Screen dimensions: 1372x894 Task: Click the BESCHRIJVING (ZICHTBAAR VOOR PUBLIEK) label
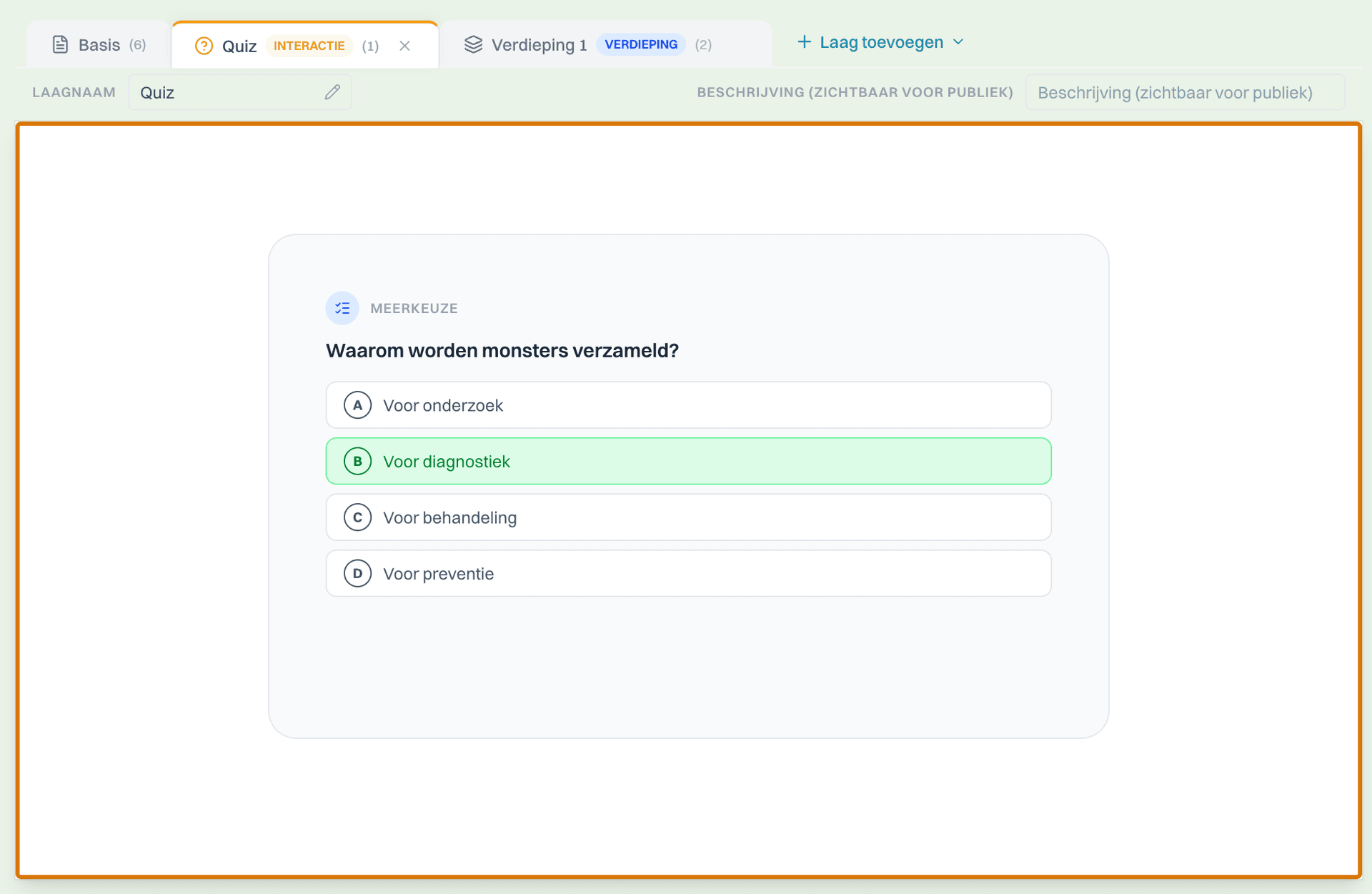pyautogui.click(x=855, y=92)
